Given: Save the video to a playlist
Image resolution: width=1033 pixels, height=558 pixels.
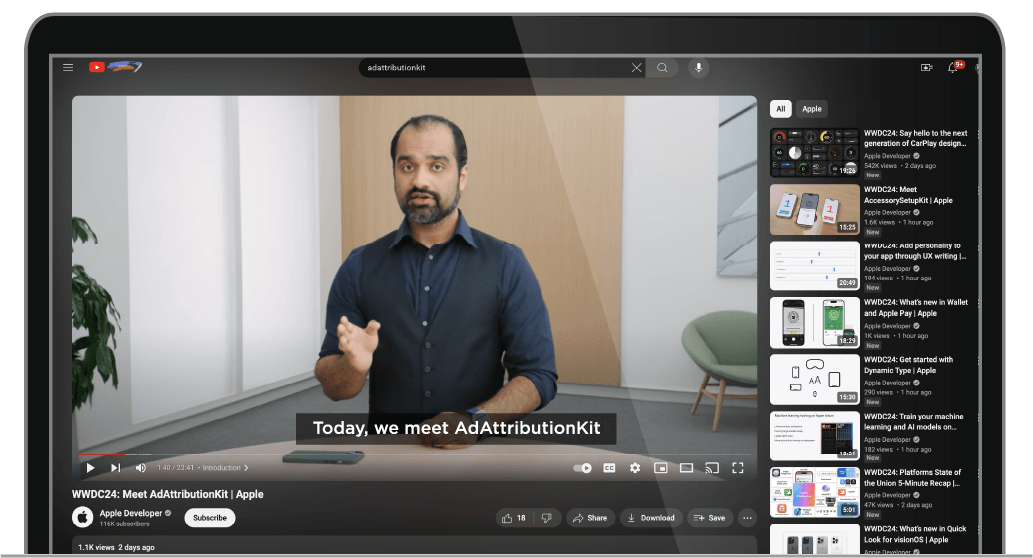Looking at the screenshot, I should click(x=710, y=518).
